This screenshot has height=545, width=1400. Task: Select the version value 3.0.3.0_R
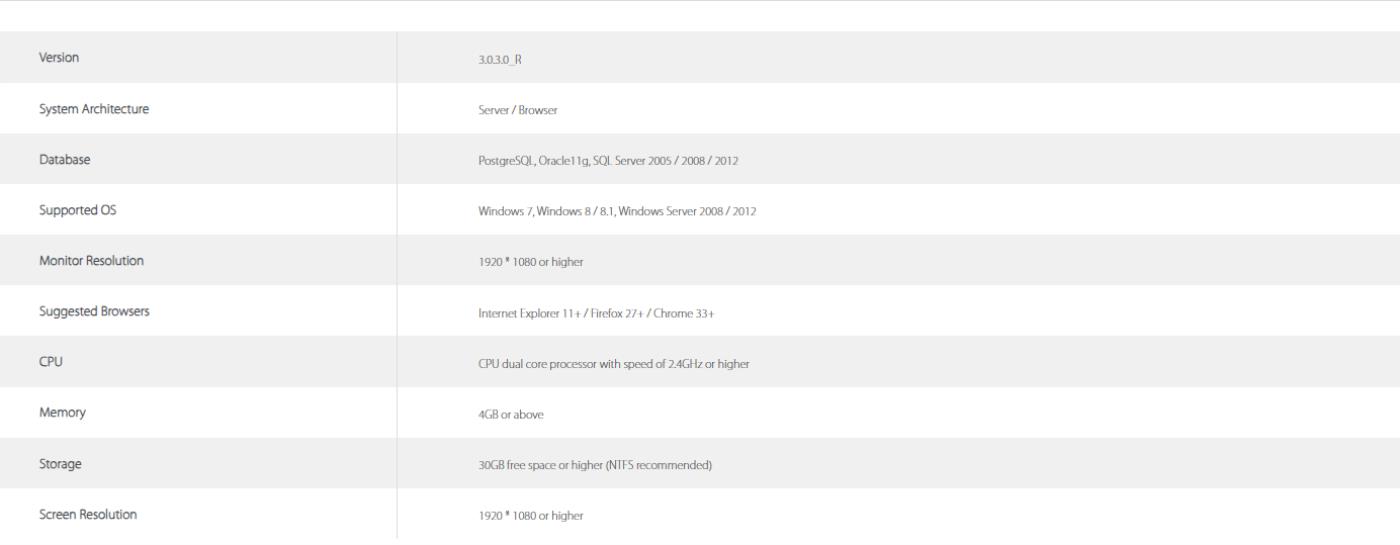click(501, 59)
